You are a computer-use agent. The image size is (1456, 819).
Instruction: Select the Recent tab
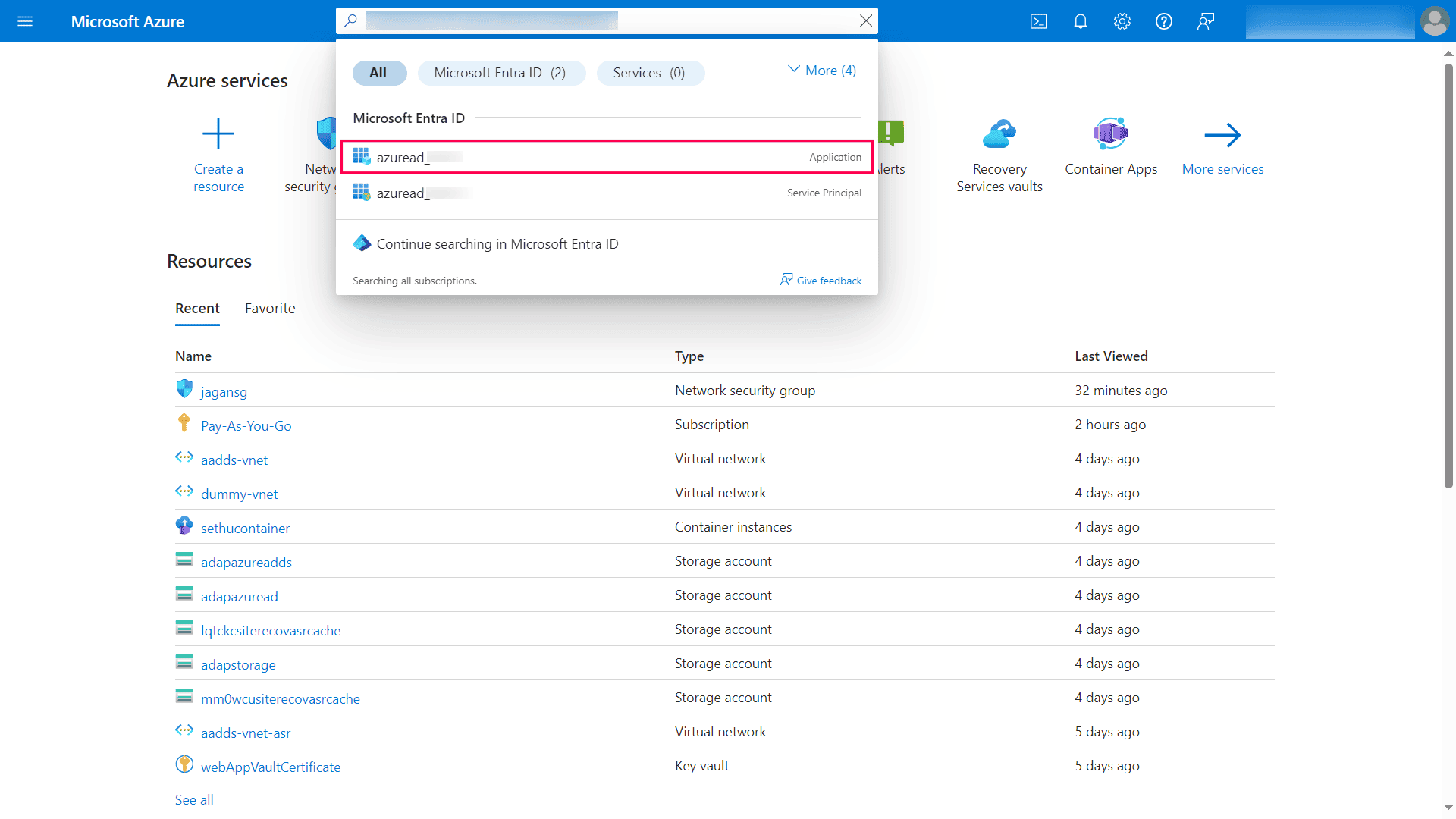[197, 309]
